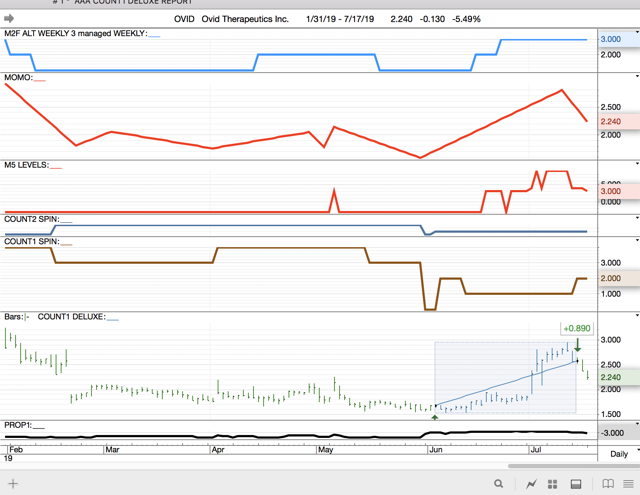640x495 pixels.
Task: Click the horizontal lines list icon
Action: [x=629, y=484]
